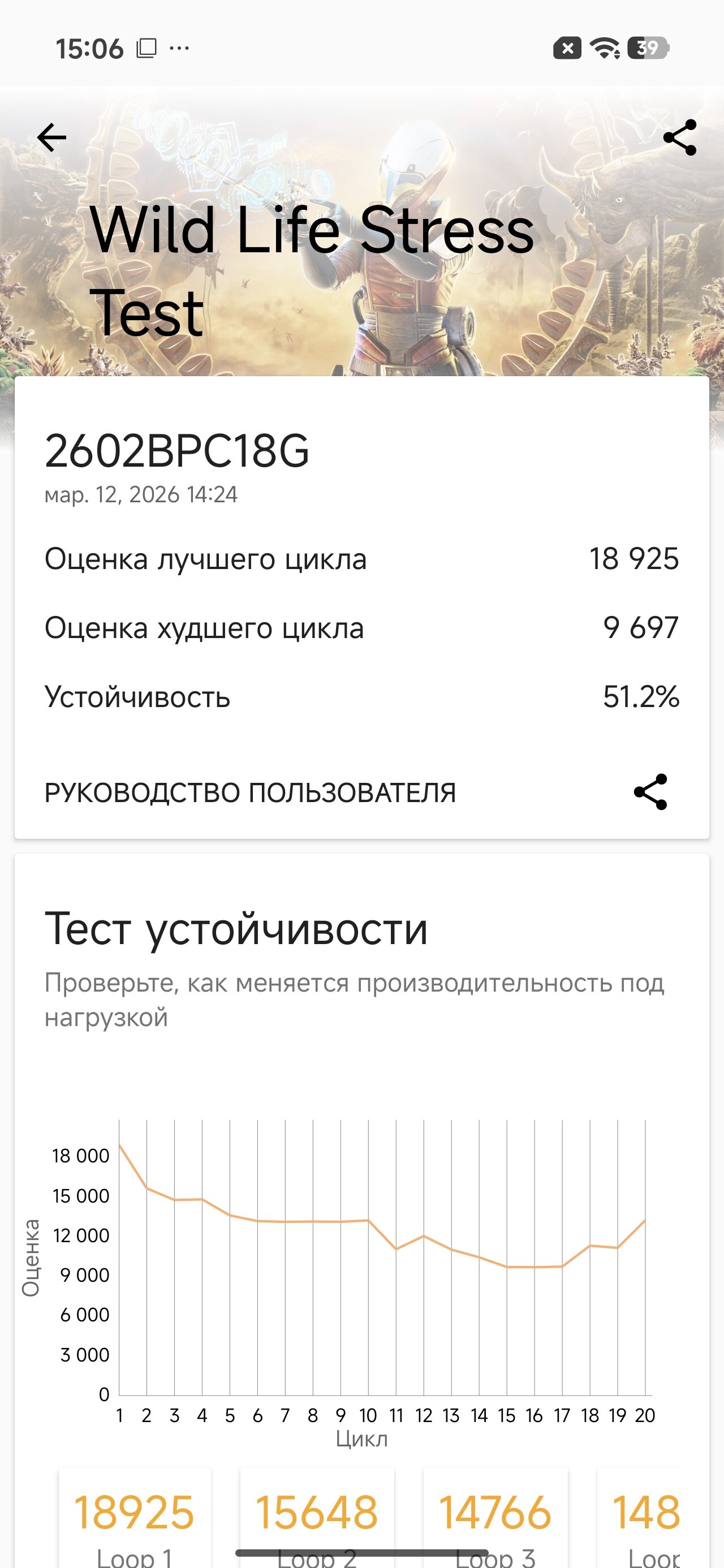Open the РУКОВОДСТВО ПОЛЬЗОВАТЕЛЯ link
The image size is (724, 1568).
tap(250, 792)
